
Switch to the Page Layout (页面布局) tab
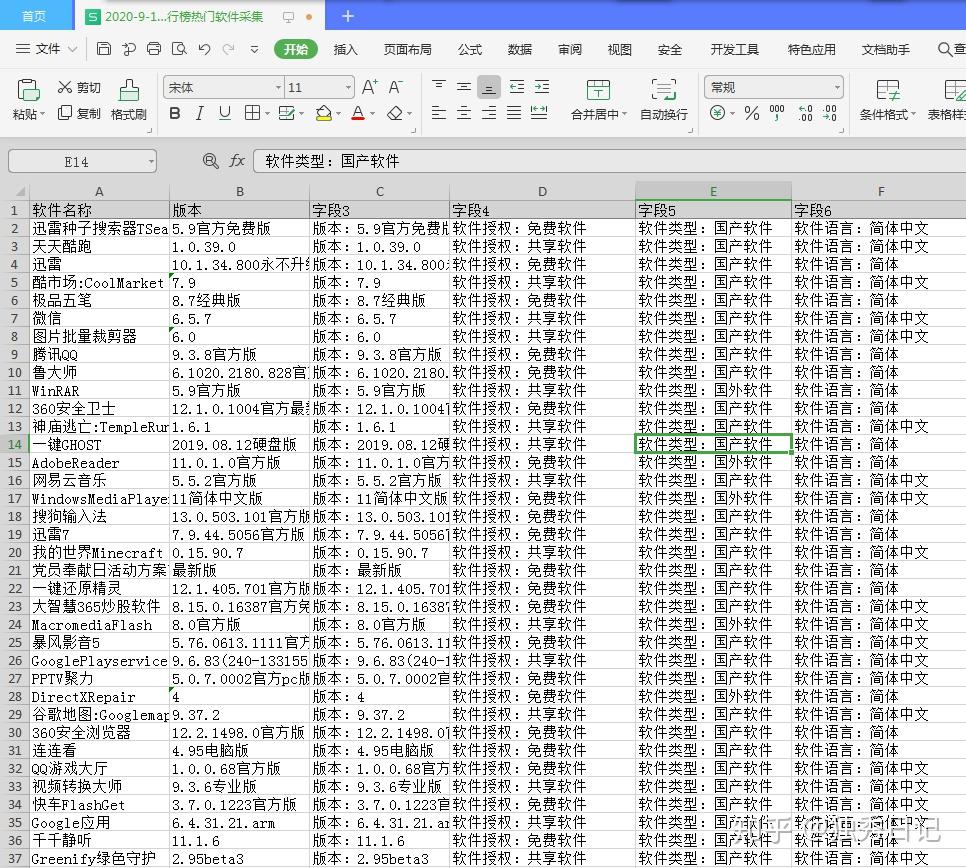(x=407, y=49)
